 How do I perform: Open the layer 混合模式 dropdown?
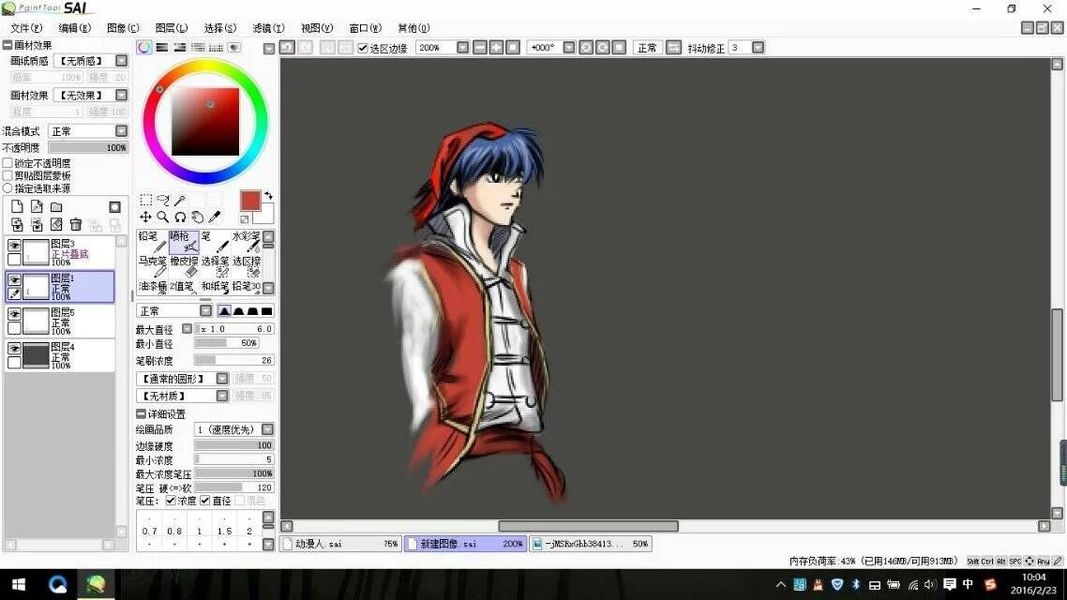121,131
